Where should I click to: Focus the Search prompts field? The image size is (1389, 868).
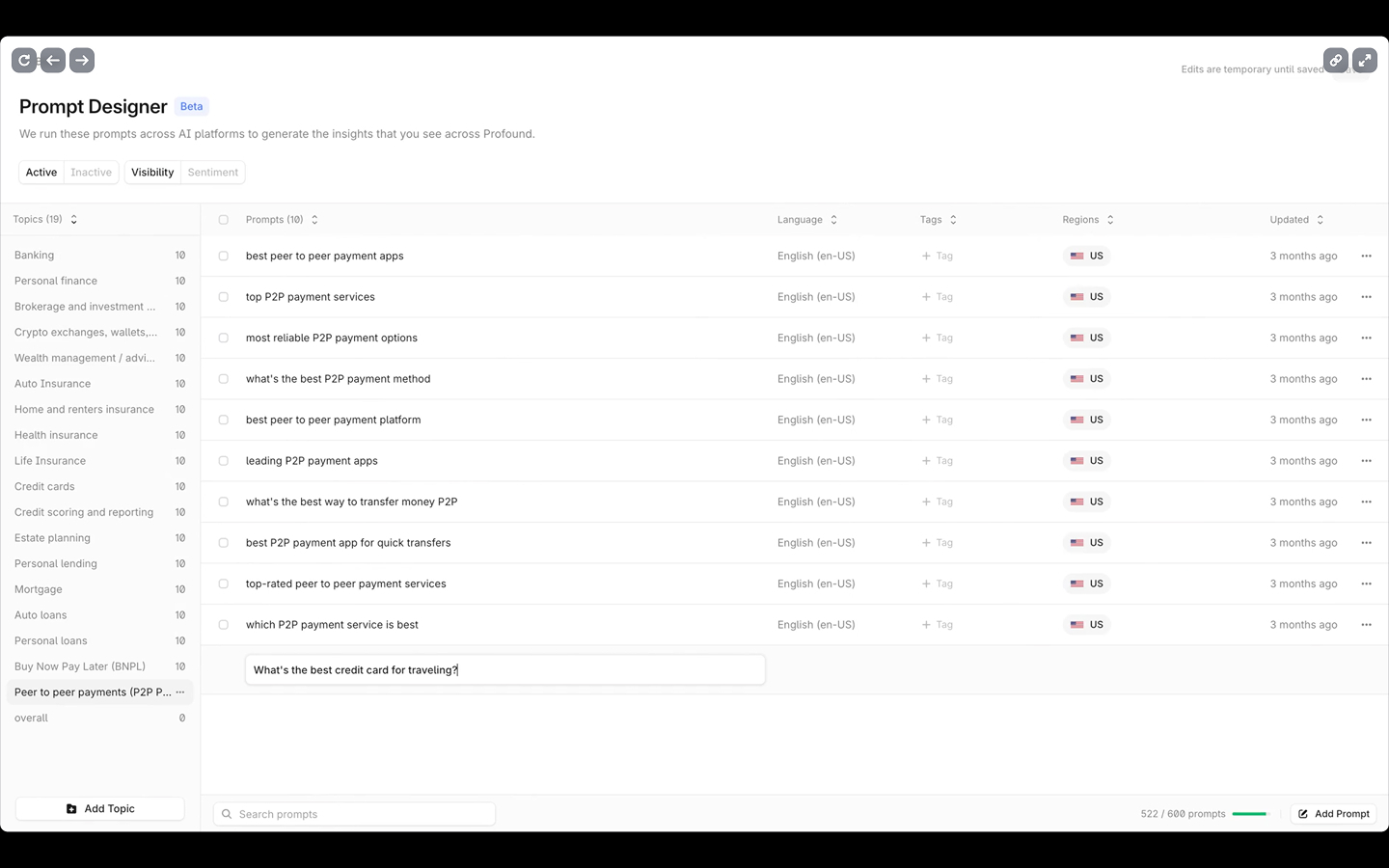click(x=355, y=814)
